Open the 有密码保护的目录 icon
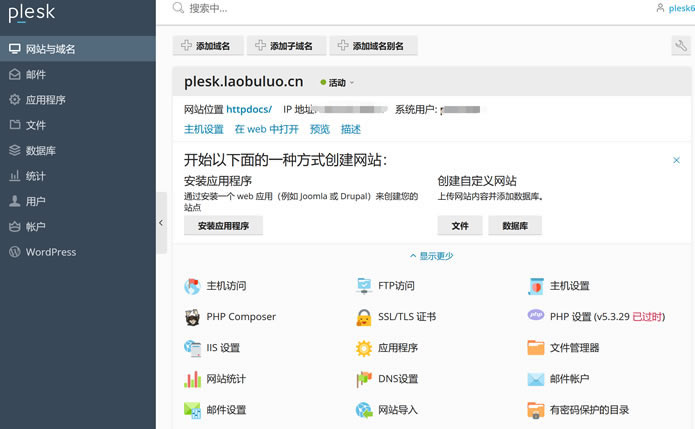Screen dimensions: 695x429 (536, 410)
